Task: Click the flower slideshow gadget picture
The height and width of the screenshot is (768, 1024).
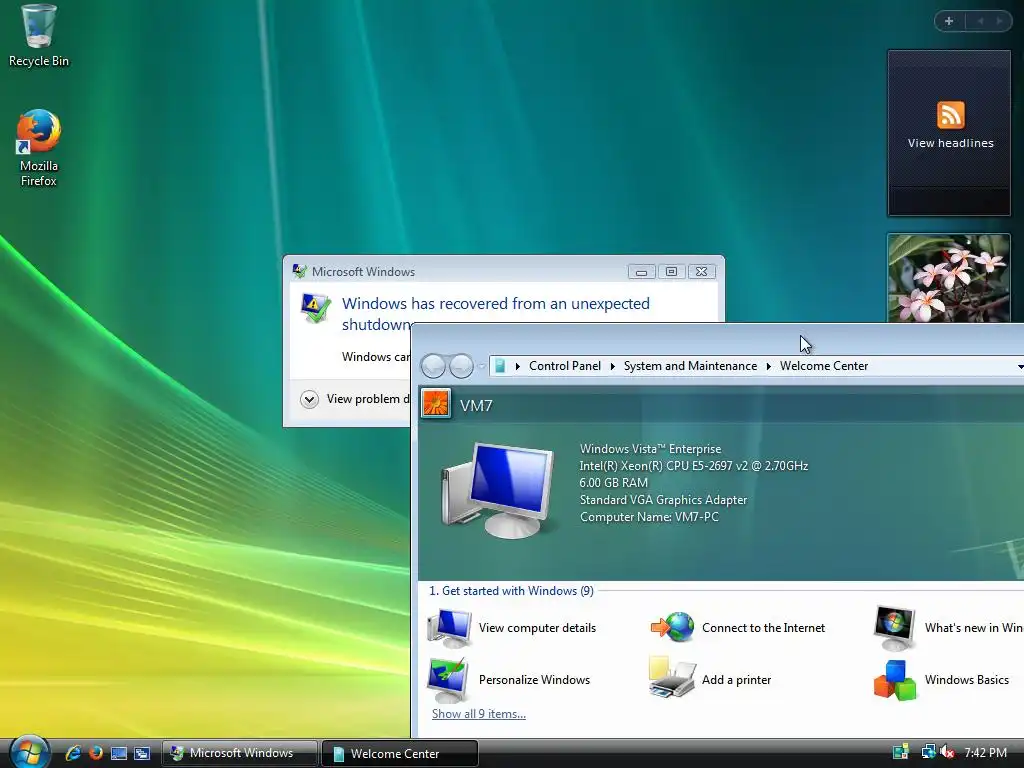Action: coord(948,278)
